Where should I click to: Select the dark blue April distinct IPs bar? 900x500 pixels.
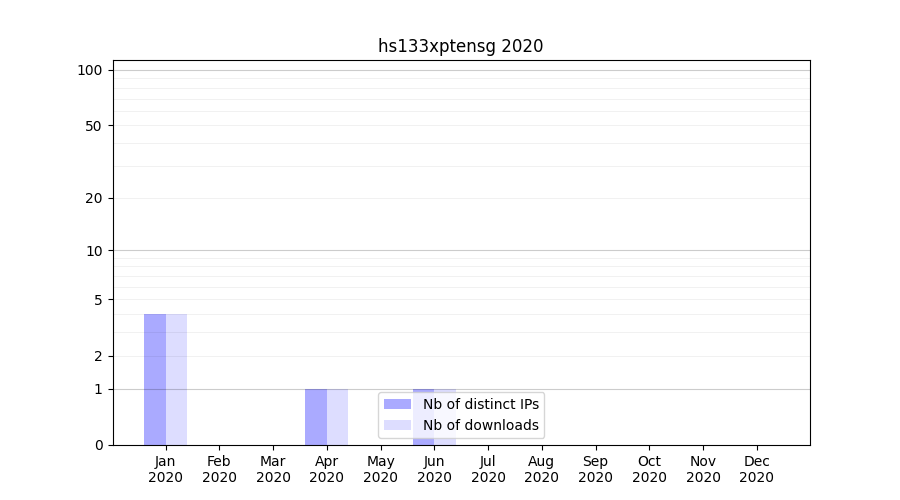click(x=316, y=416)
